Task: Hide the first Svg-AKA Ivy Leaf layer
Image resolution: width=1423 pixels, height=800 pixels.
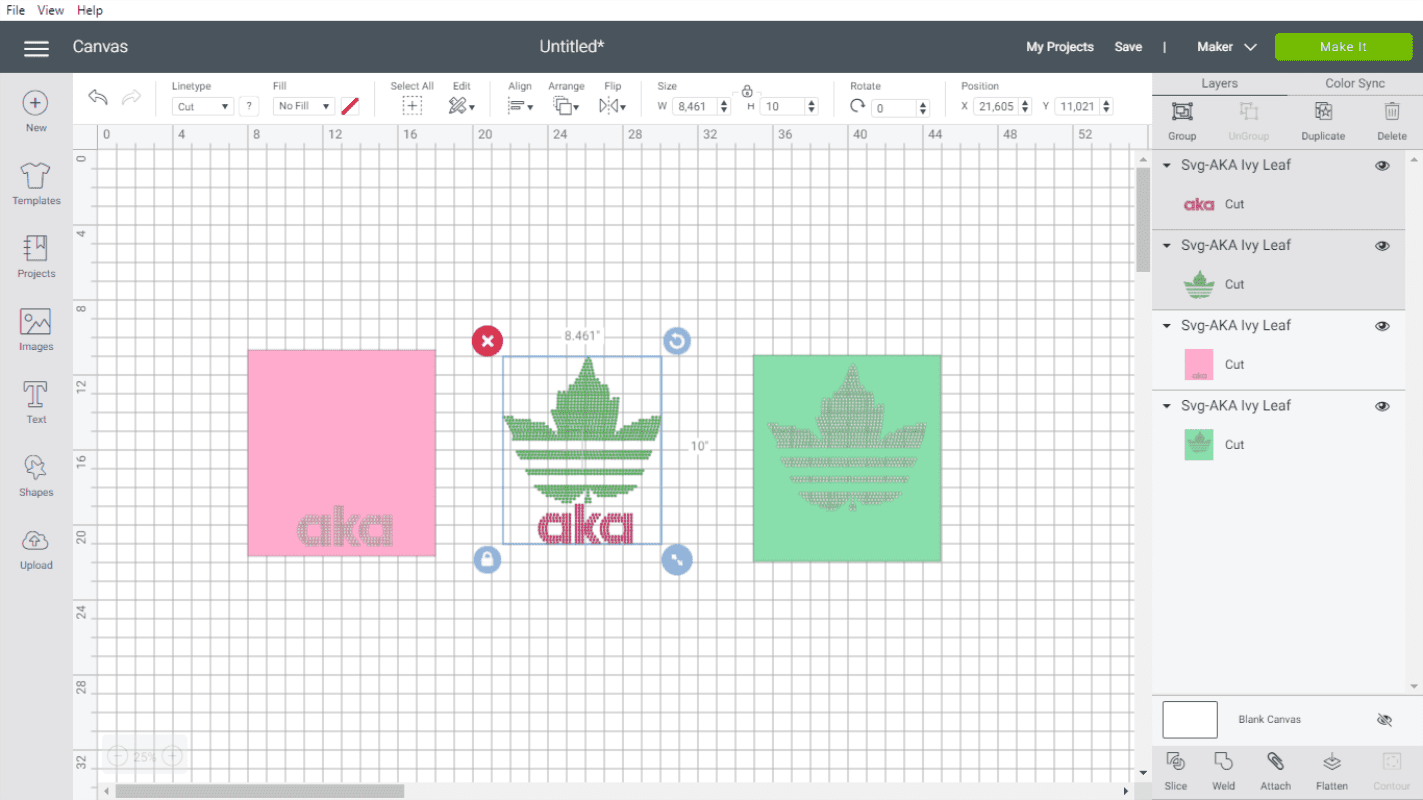Action: point(1382,166)
